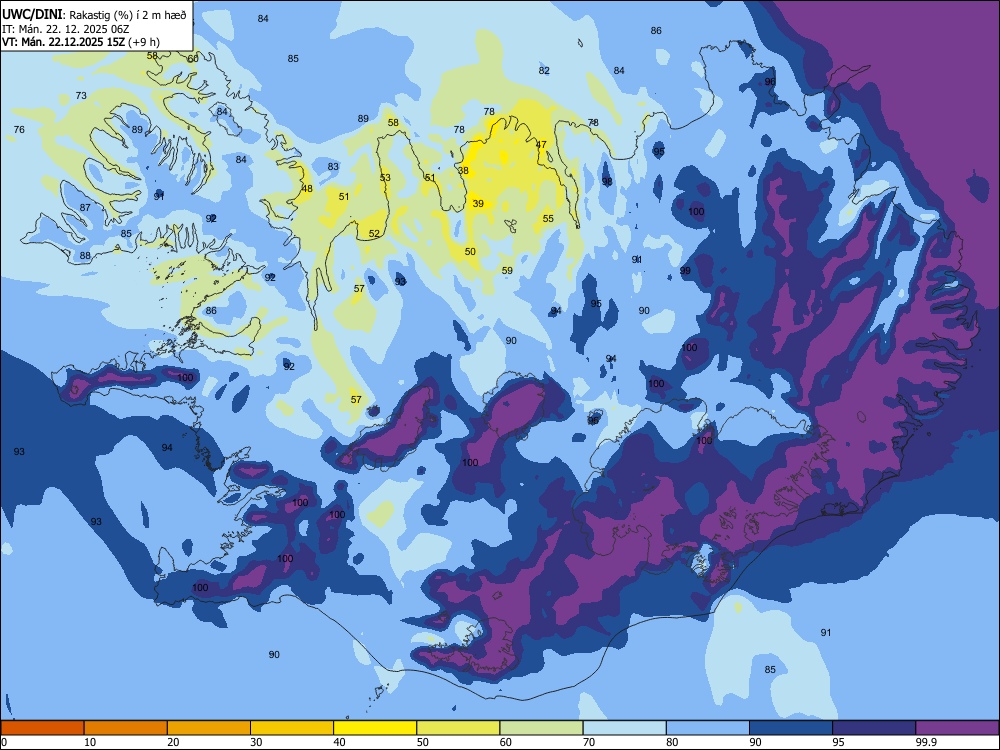
Task: Pick the 20–30 amber legend swatch
Action: point(209,728)
